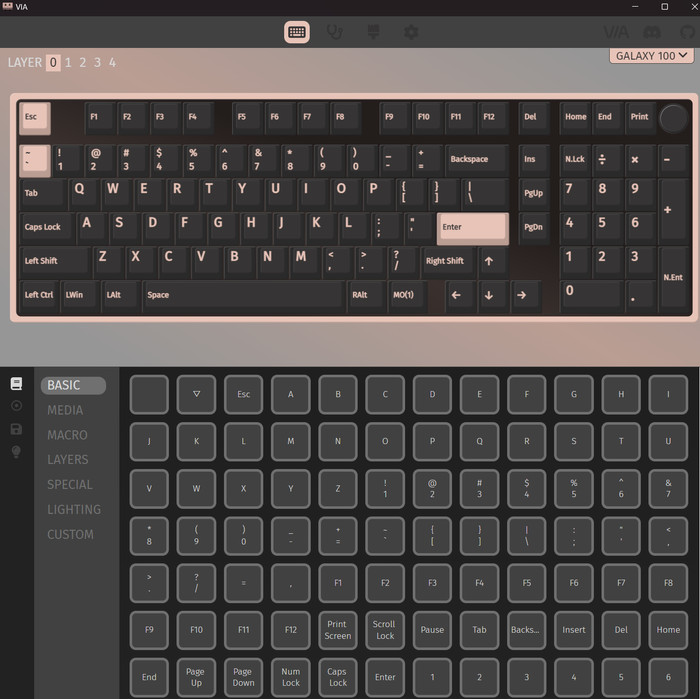Switch to layer 1

[68, 62]
